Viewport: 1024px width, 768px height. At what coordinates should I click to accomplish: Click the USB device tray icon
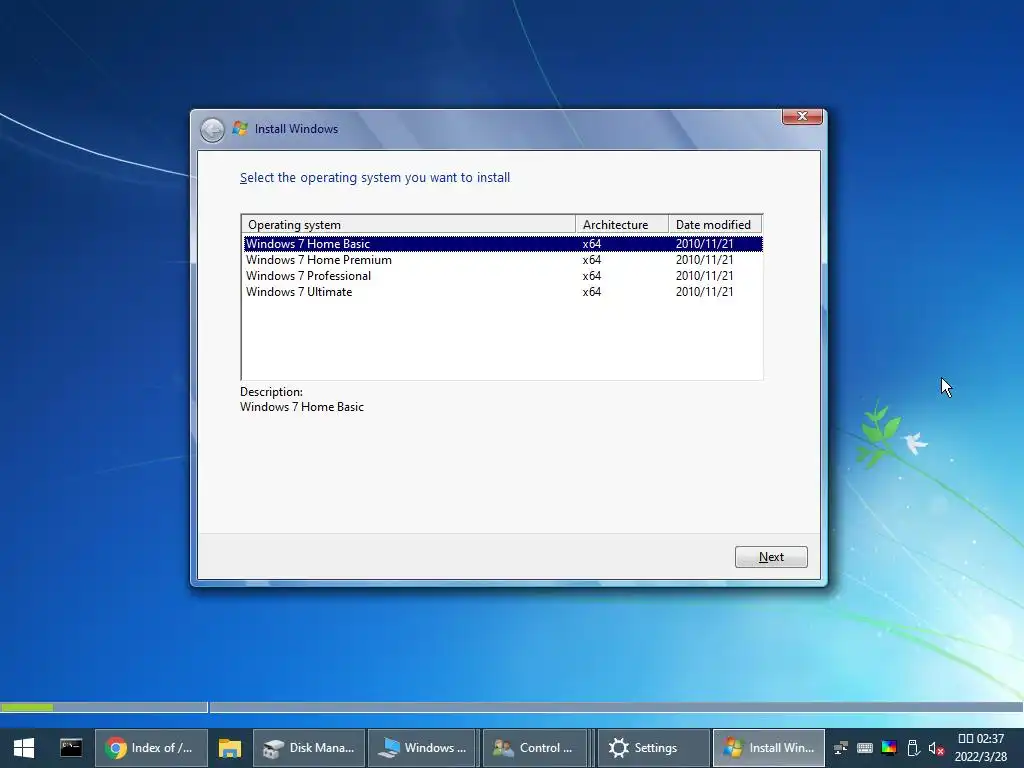pos(913,748)
